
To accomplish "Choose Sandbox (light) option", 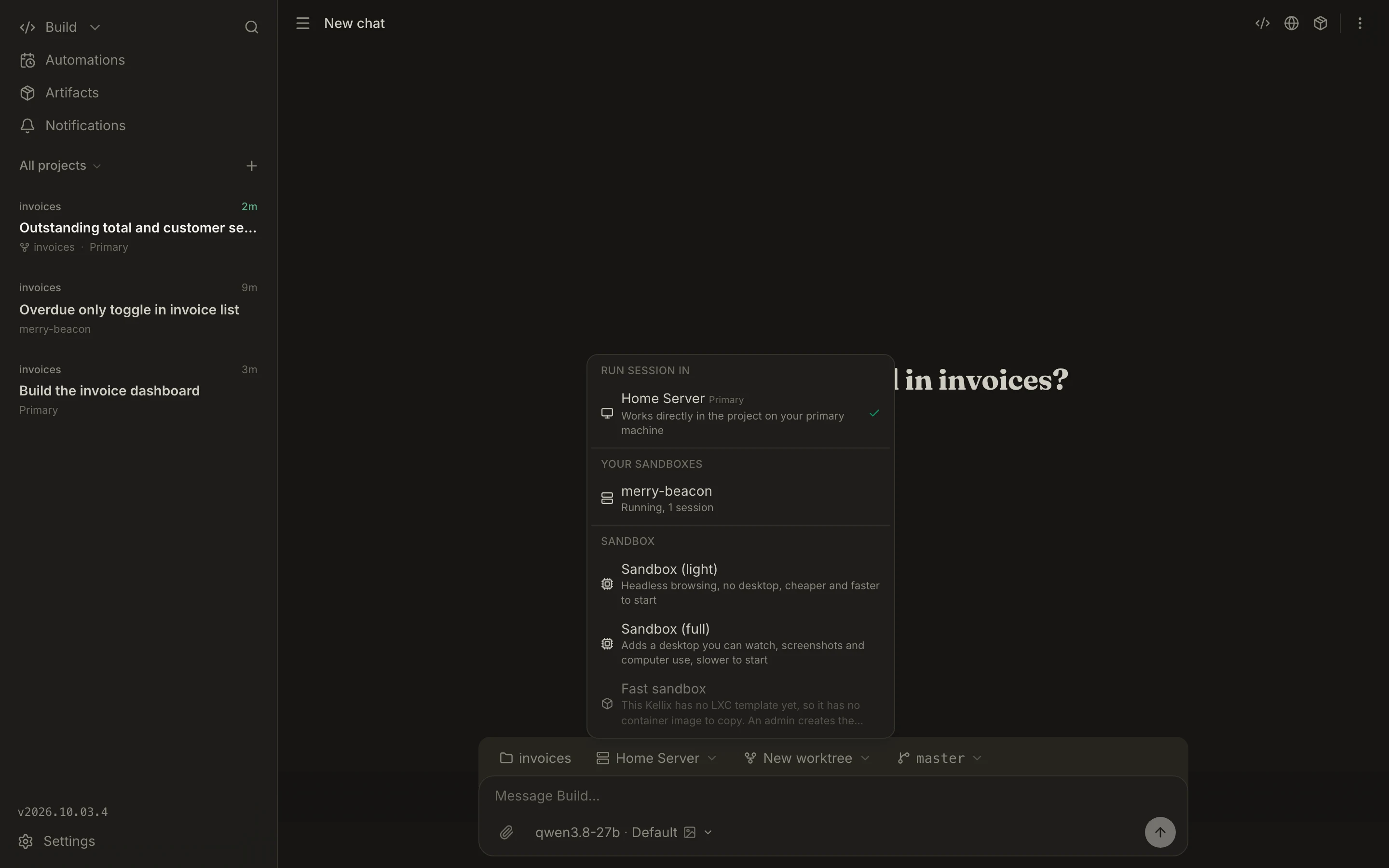I will point(740,584).
